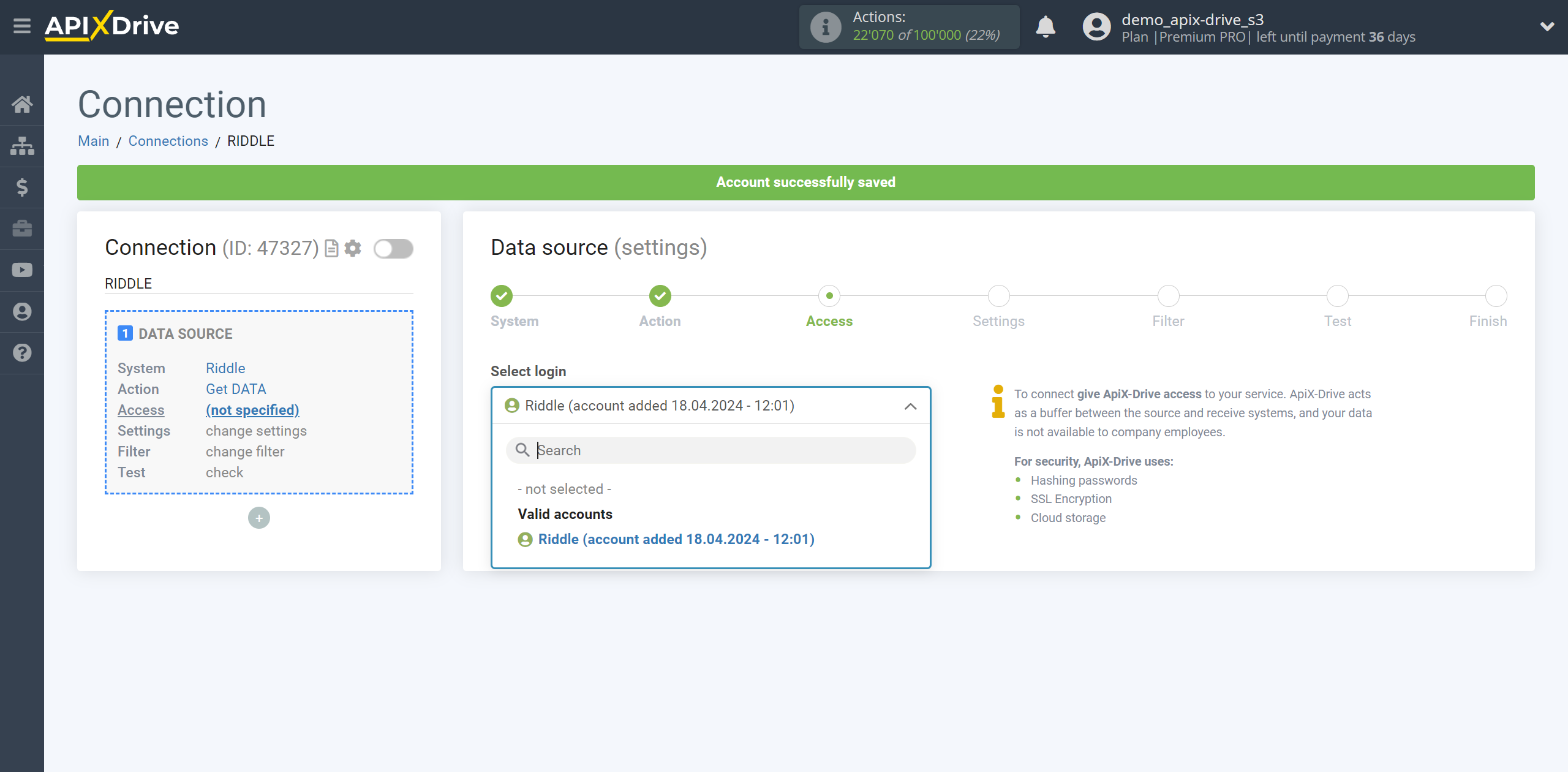Open the Main breadcrumb link
The image size is (1568, 772).
click(x=94, y=141)
